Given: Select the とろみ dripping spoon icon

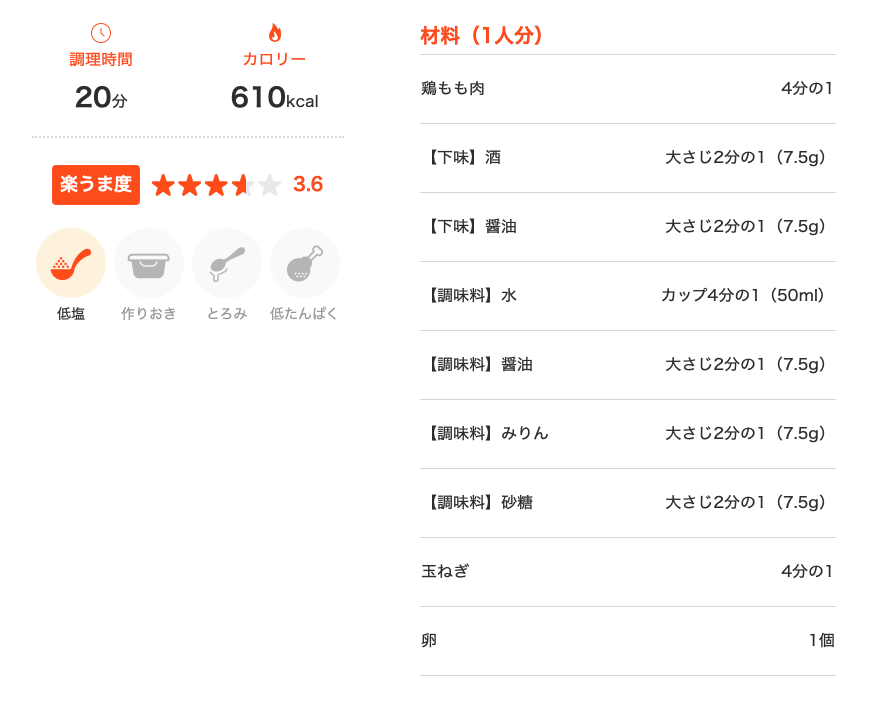Looking at the screenshot, I should point(227,263).
